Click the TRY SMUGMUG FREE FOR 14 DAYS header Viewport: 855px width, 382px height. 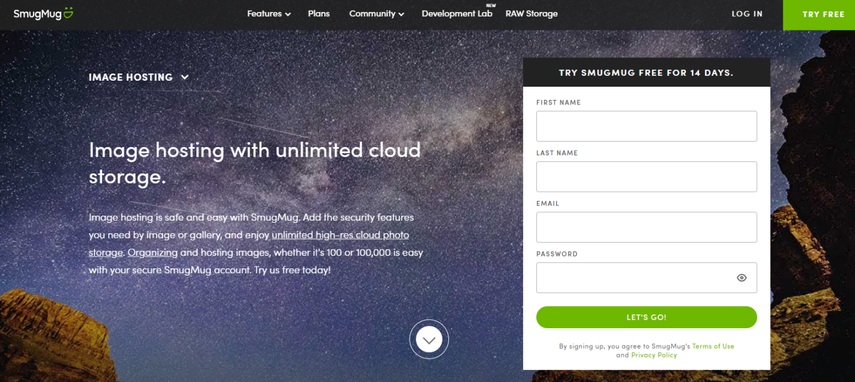coord(646,72)
